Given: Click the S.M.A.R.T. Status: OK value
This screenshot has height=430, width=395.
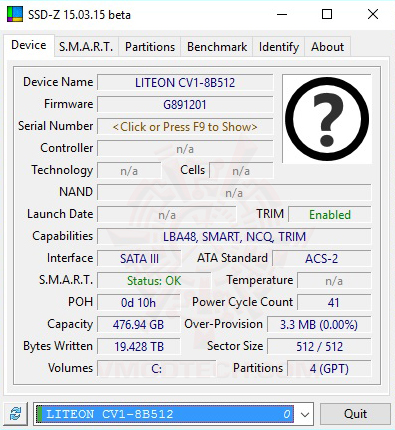Looking at the screenshot, I should (154, 281).
